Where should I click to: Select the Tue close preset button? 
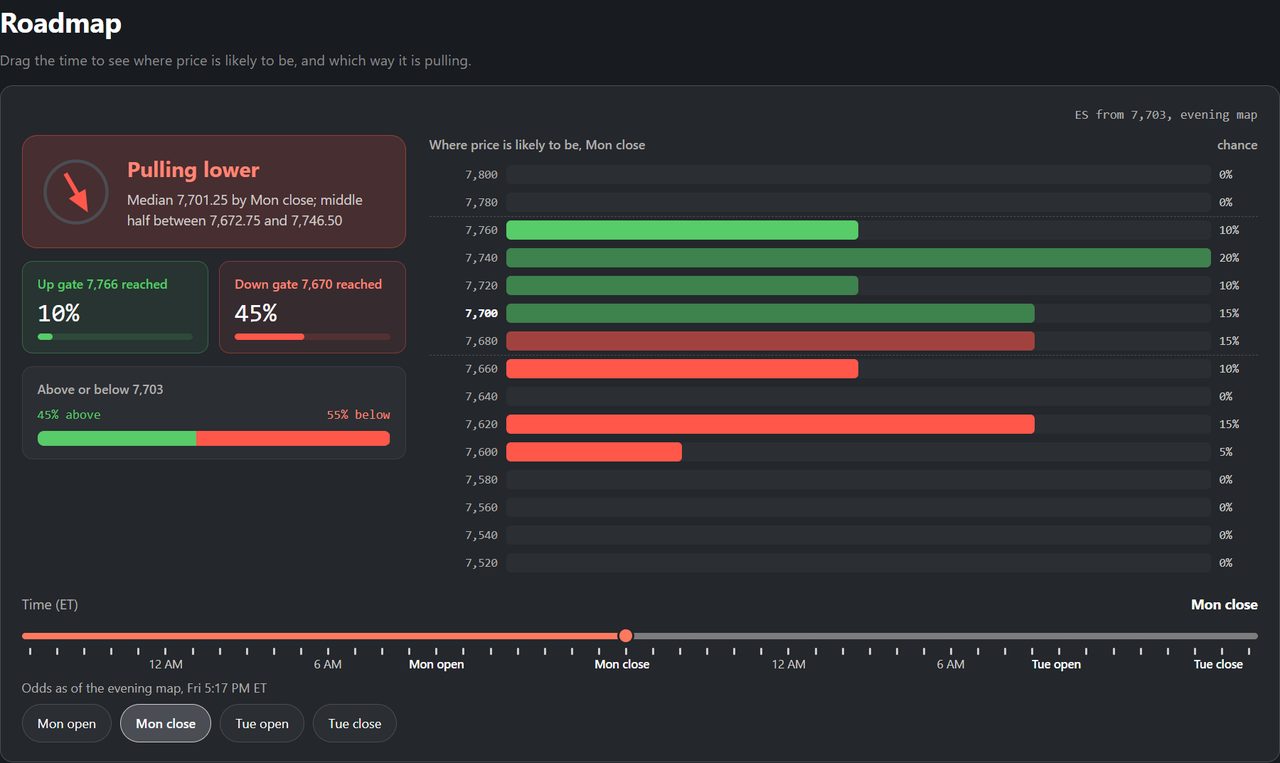pyautogui.click(x=355, y=724)
